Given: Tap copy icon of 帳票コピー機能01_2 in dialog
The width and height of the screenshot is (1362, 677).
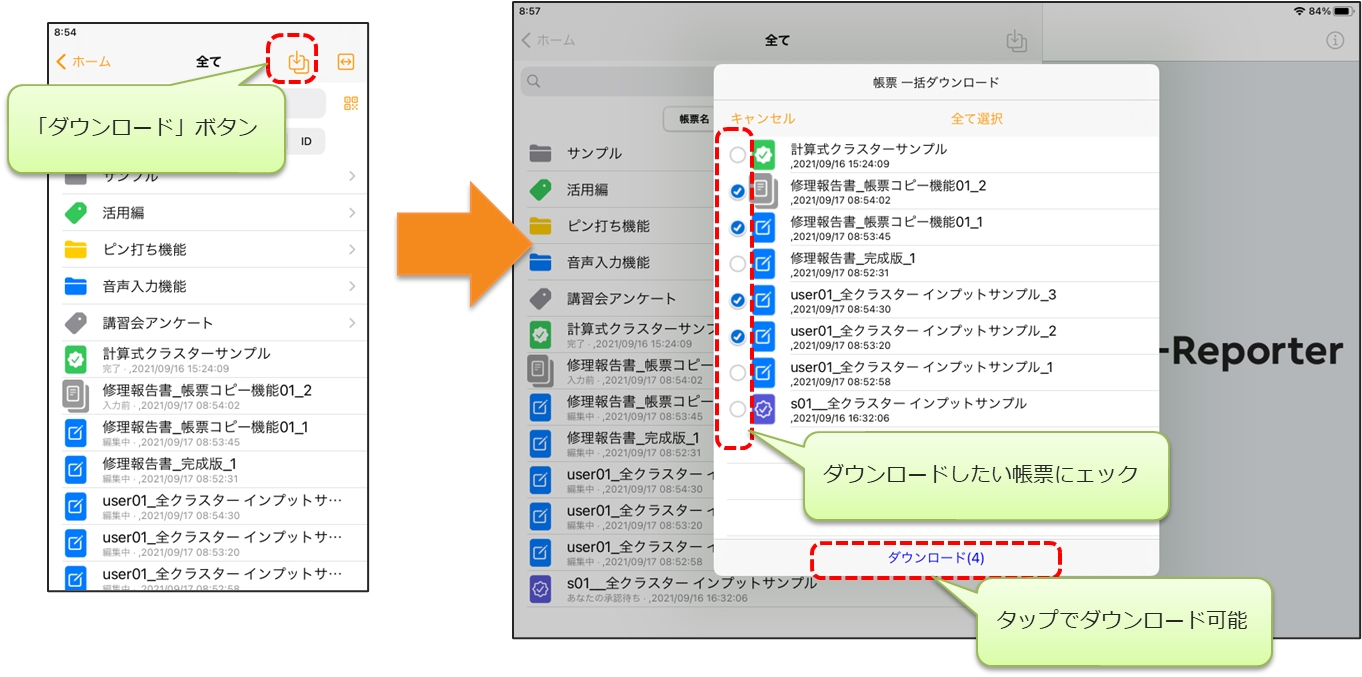Looking at the screenshot, I should click(x=764, y=191).
